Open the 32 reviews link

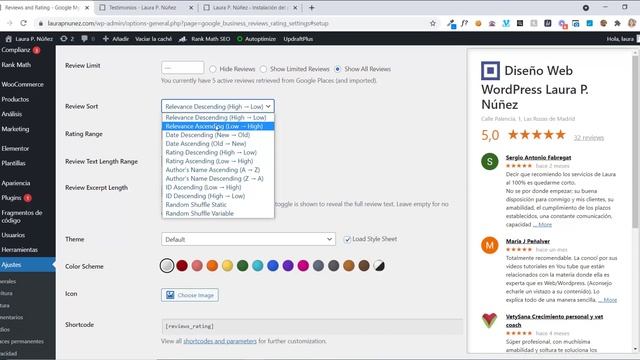pos(589,138)
